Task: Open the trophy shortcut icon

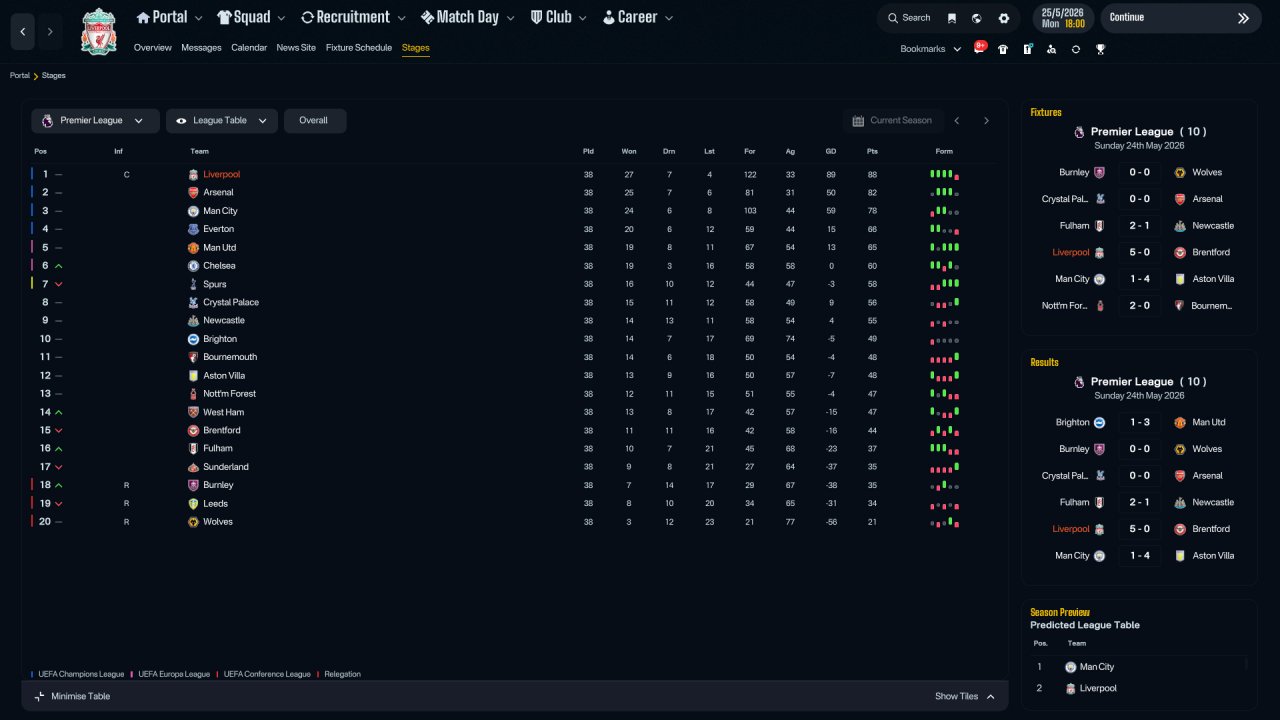Action: point(1100,49)
